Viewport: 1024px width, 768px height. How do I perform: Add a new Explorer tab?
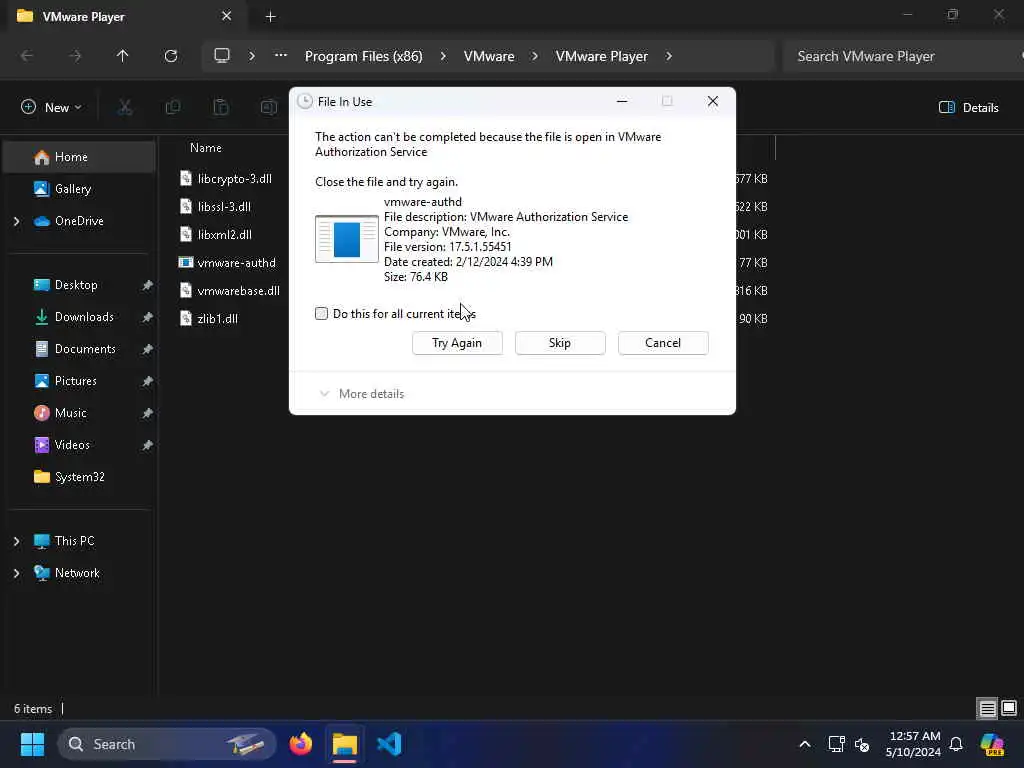[x=270, y=17]
